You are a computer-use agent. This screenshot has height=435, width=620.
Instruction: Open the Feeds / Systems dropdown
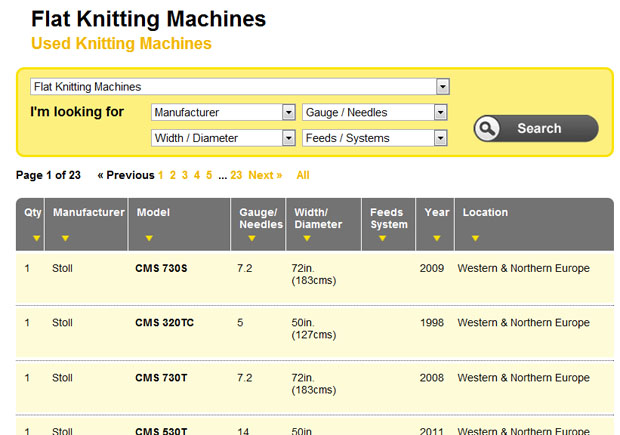point(374,138)
